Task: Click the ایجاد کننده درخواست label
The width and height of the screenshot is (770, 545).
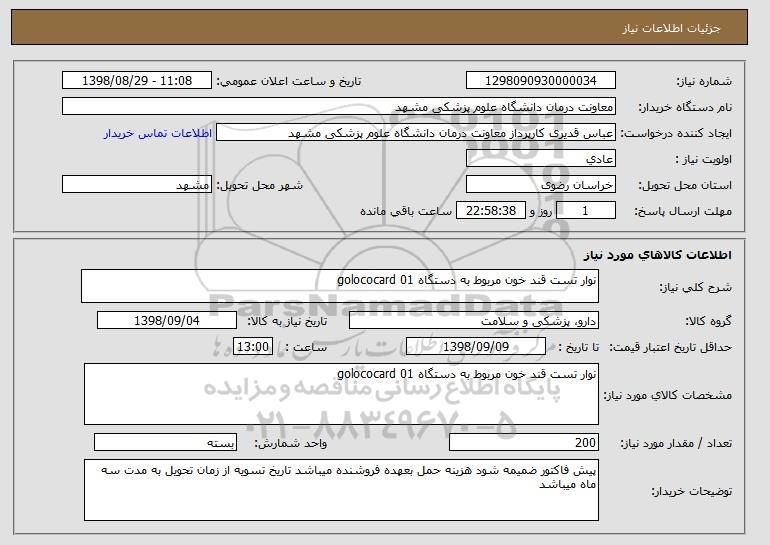Action: click(x=676, y=134)
